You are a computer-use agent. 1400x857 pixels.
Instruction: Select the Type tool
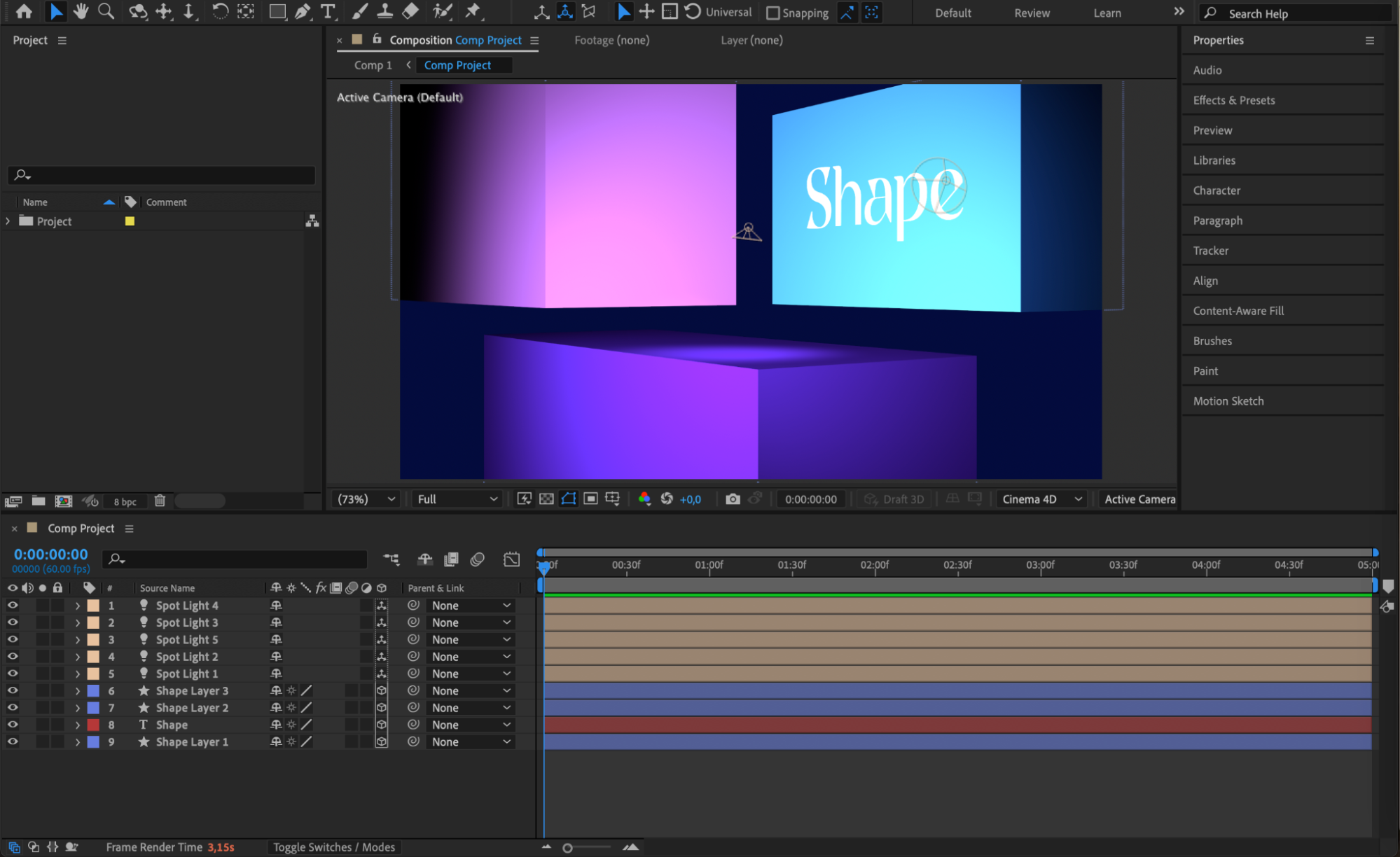coord(327,11)
